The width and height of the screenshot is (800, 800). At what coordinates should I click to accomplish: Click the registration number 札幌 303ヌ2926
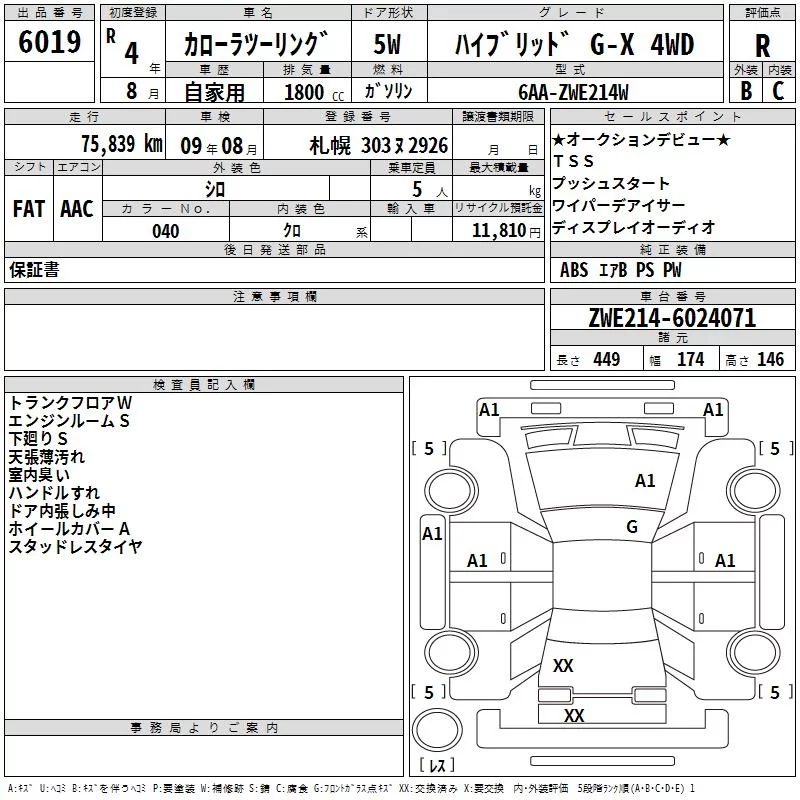[378, 145]
